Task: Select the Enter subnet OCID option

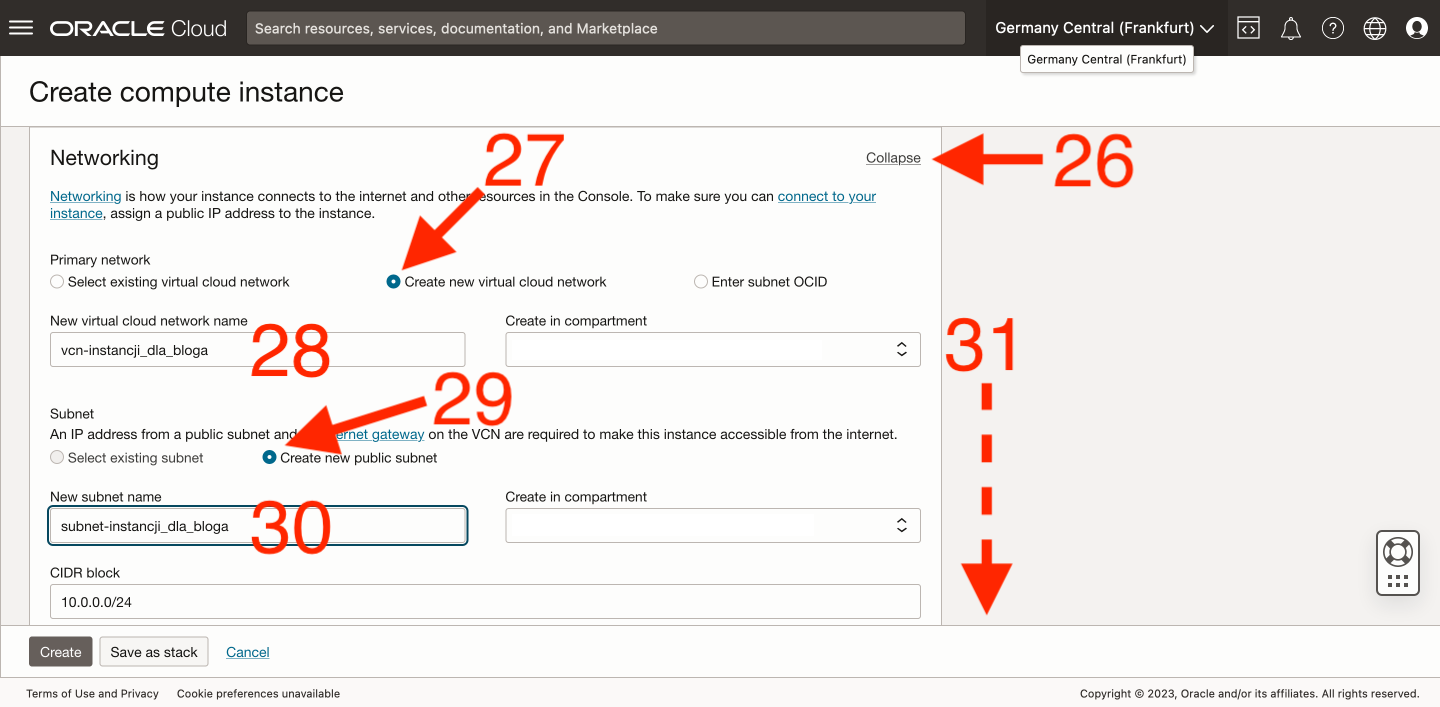Action: tap(701, 282)
